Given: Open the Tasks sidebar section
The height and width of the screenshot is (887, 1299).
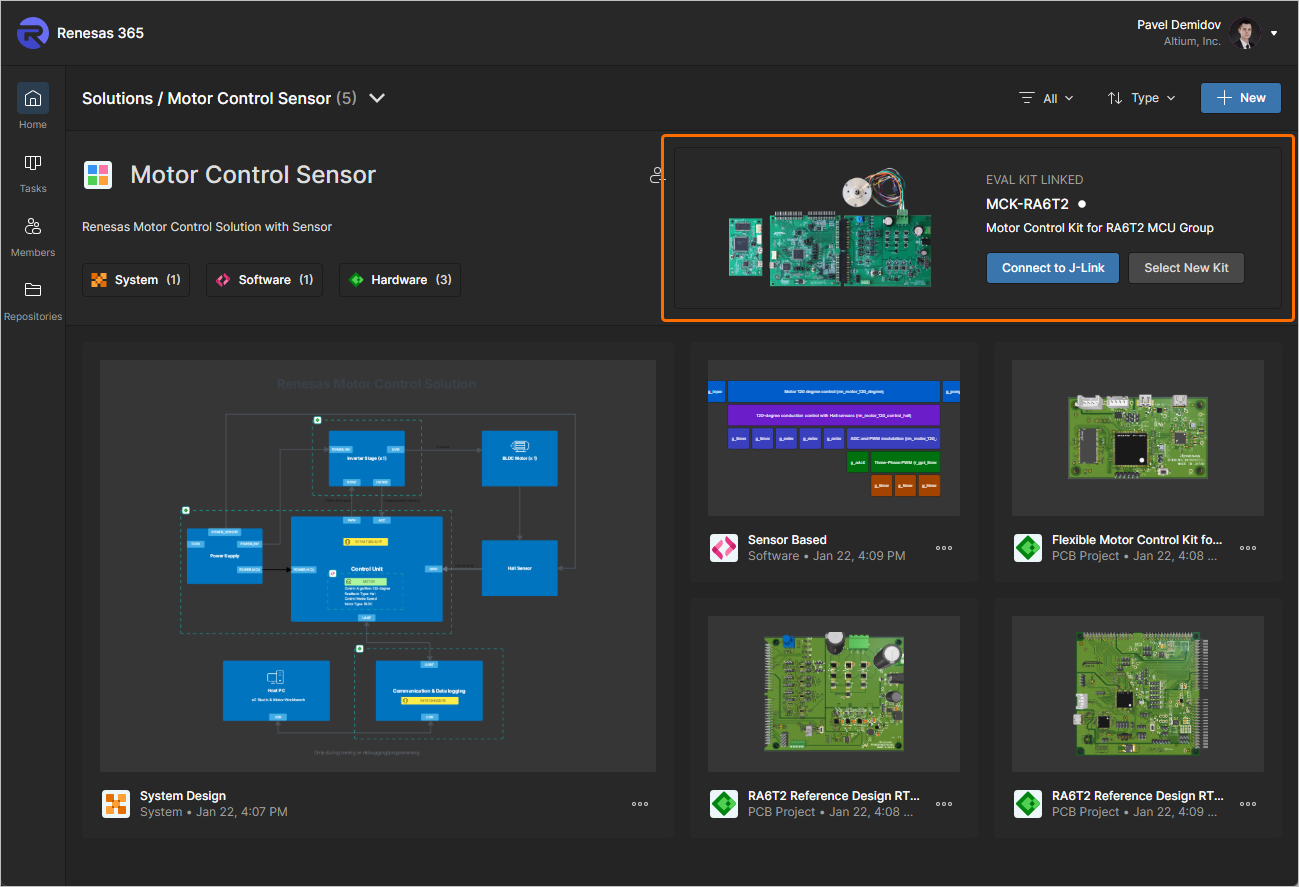Looking at the screenshot, I should [x=33, y=172].
